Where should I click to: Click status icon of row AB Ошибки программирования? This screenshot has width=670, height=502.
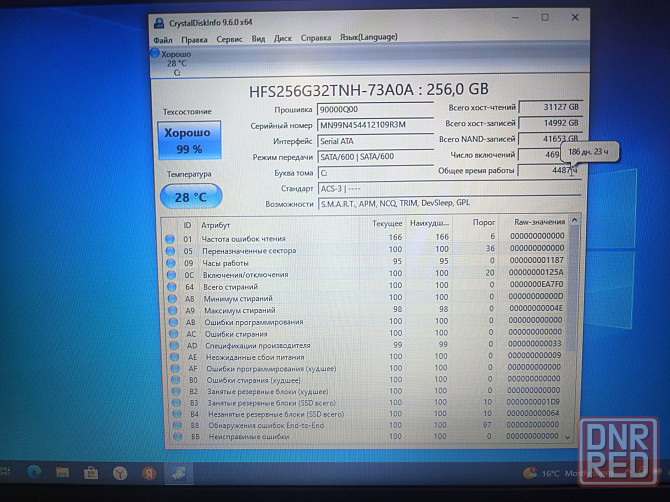(173, 322)
